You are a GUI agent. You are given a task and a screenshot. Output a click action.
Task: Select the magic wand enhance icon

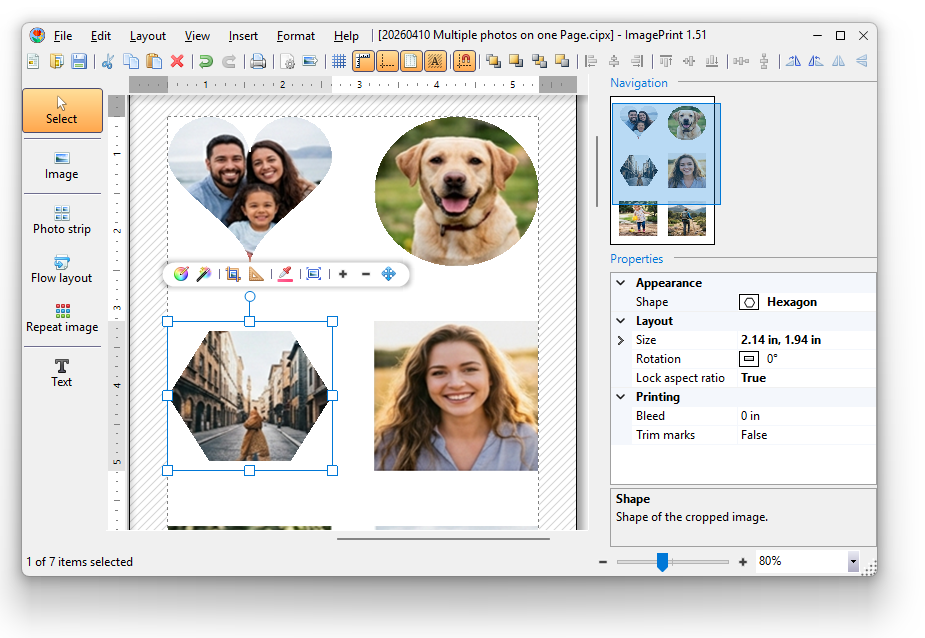pos(203,273)
